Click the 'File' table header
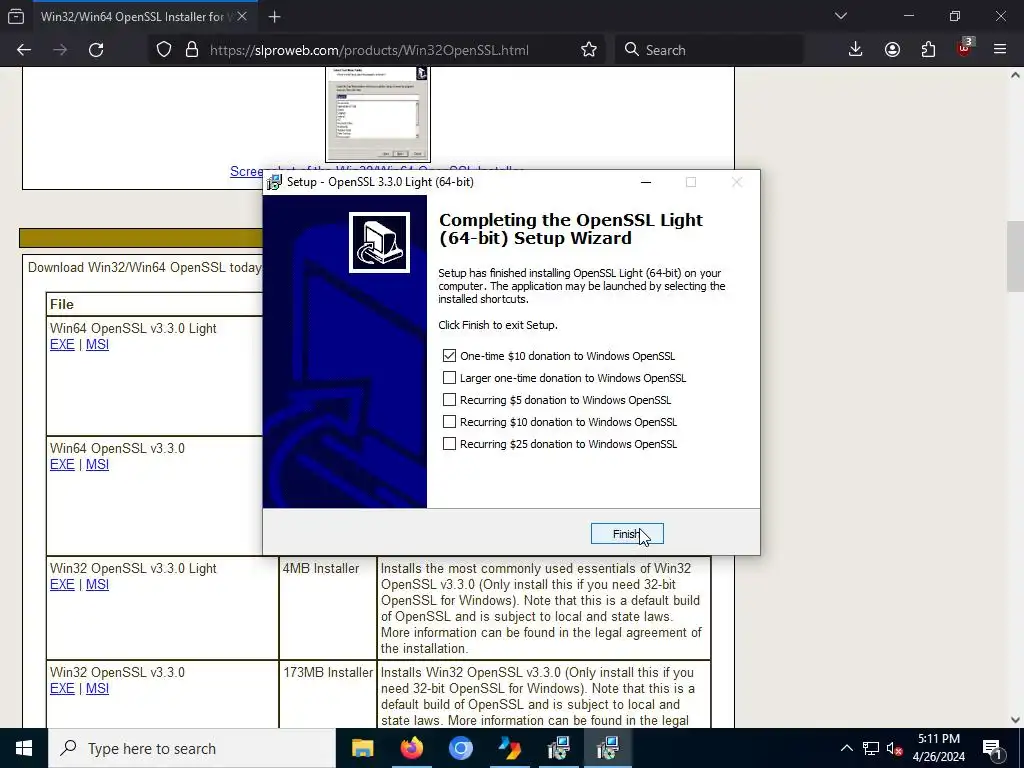 coord(62,304)
